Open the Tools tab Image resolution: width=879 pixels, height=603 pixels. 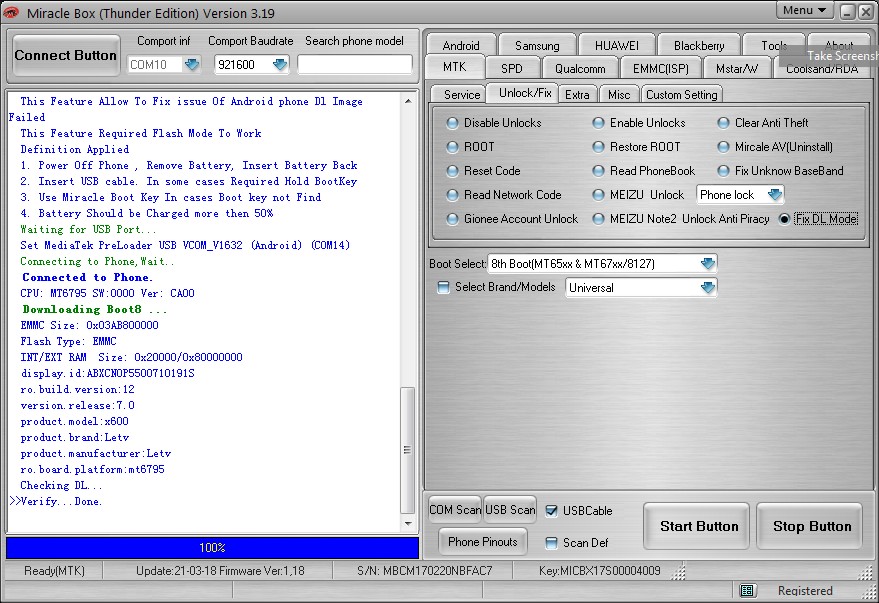coord(774,45)
